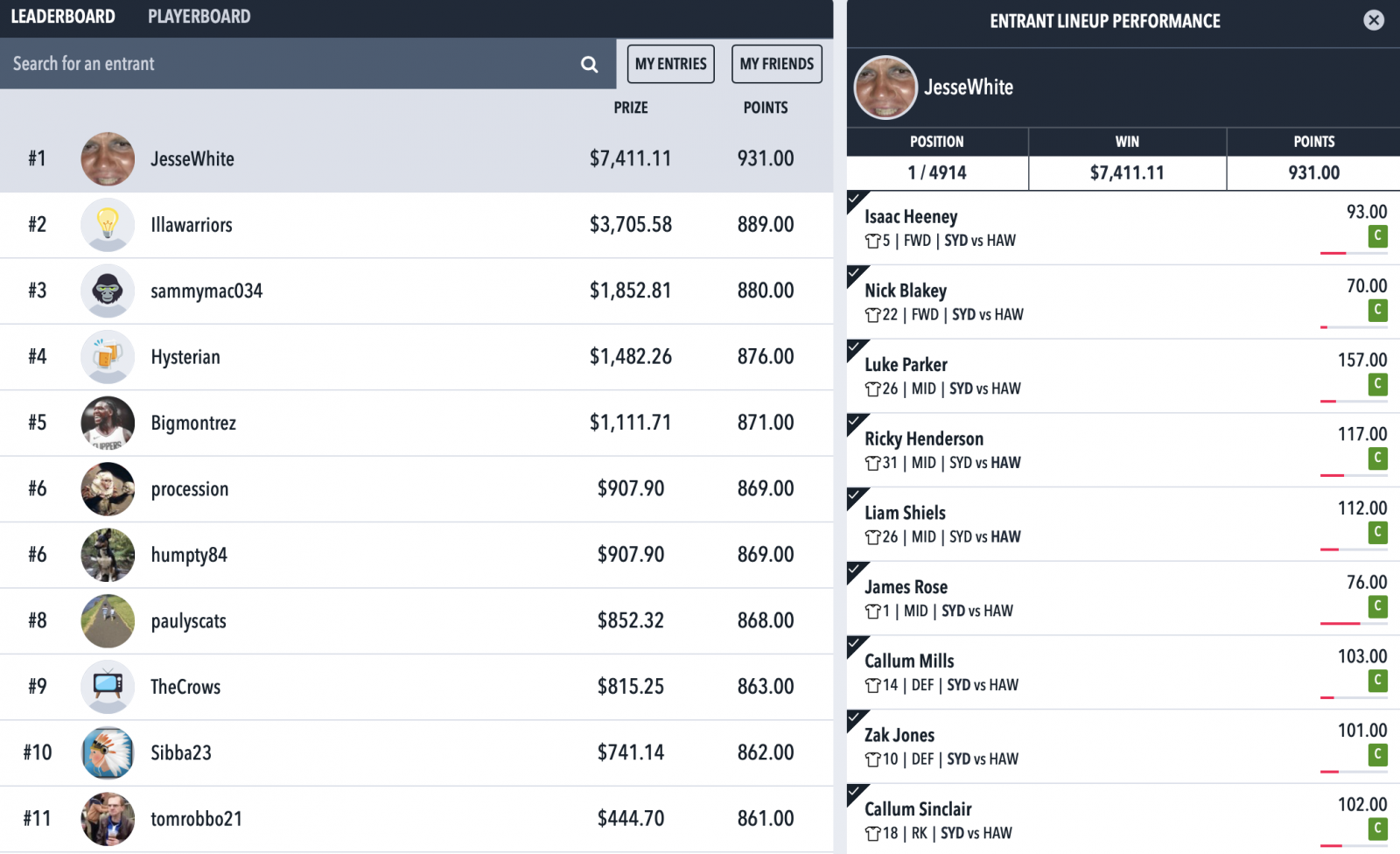1400x854 pixels.
Task: Click TheCrows' television avatar icon
Action: 108,687
